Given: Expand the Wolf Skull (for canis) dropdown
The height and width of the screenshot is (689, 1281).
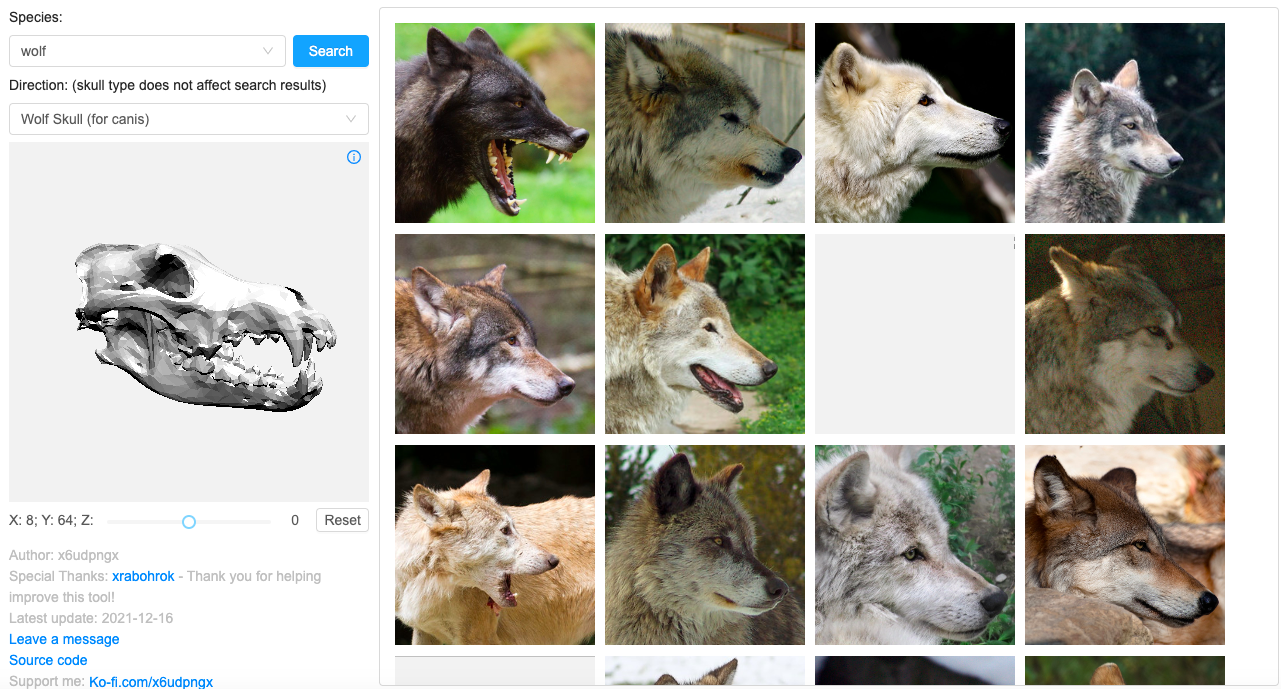Looking at the screenshot, I should (x=189, y=119).
